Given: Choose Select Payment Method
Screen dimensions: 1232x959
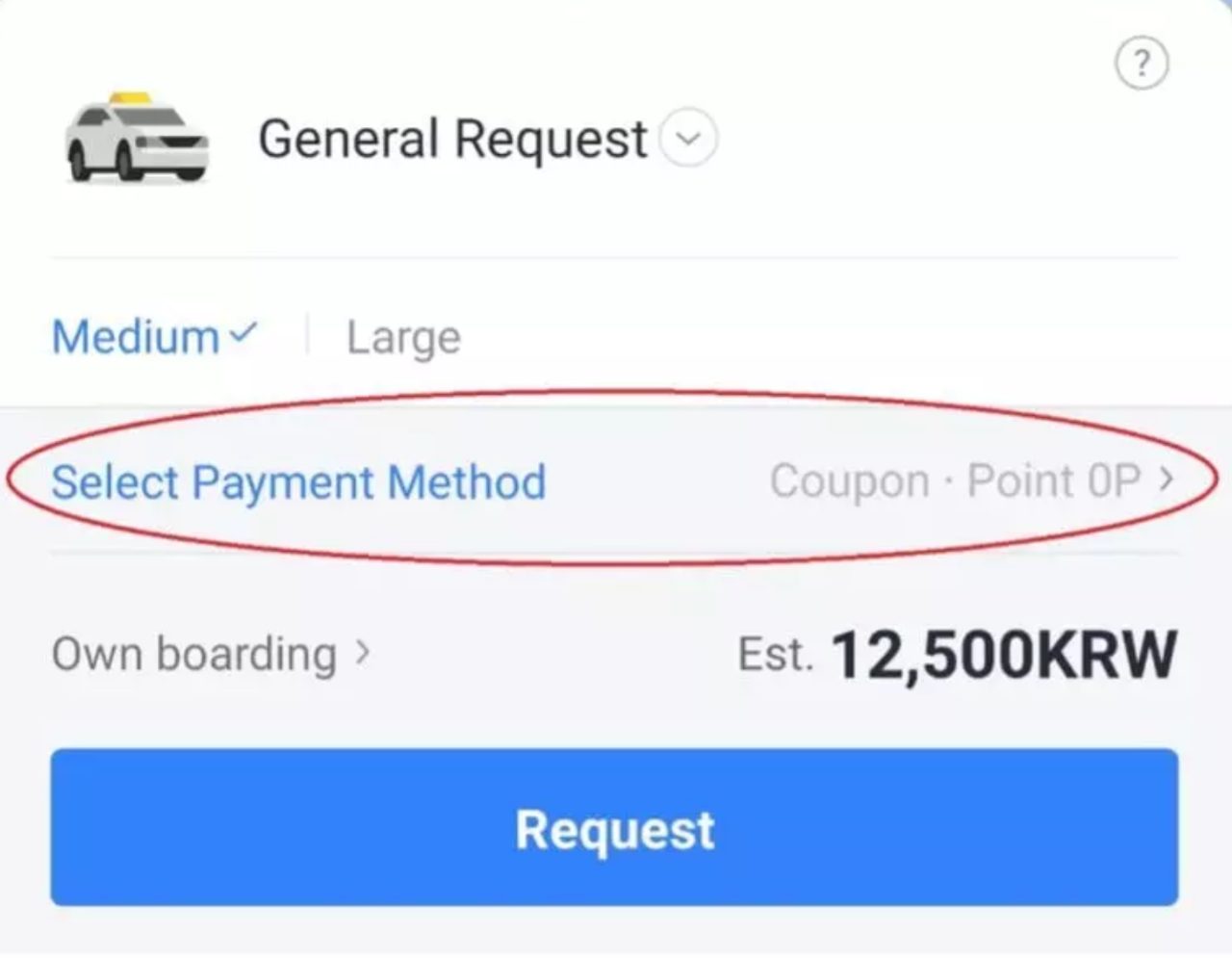Looking at the screenshot, I should pos(298,481).
